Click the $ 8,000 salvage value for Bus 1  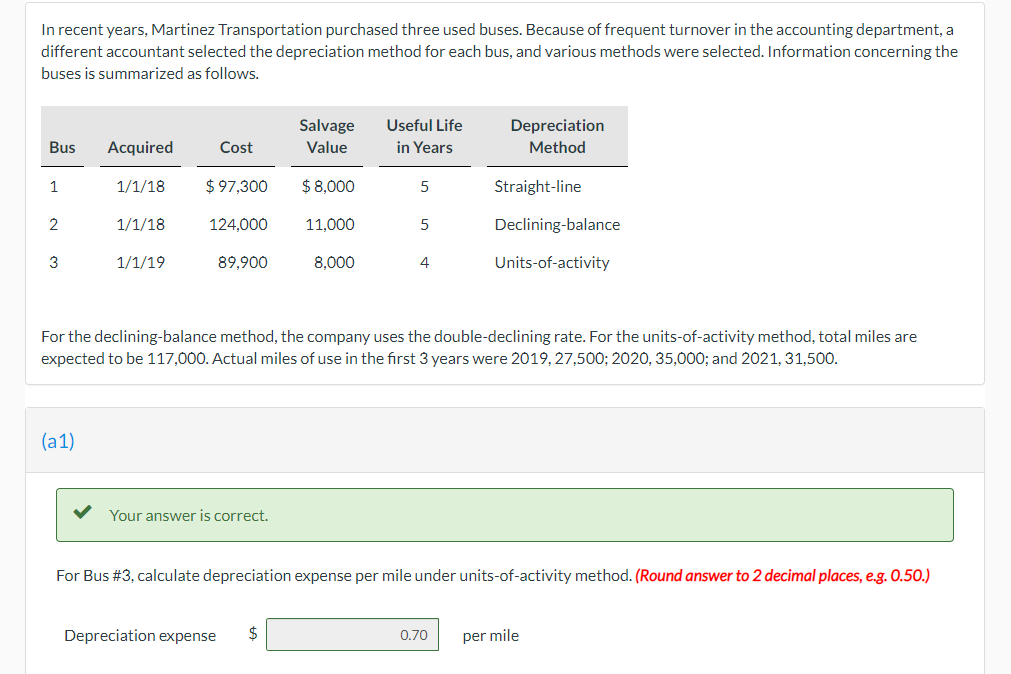click(x=328, y=186)
